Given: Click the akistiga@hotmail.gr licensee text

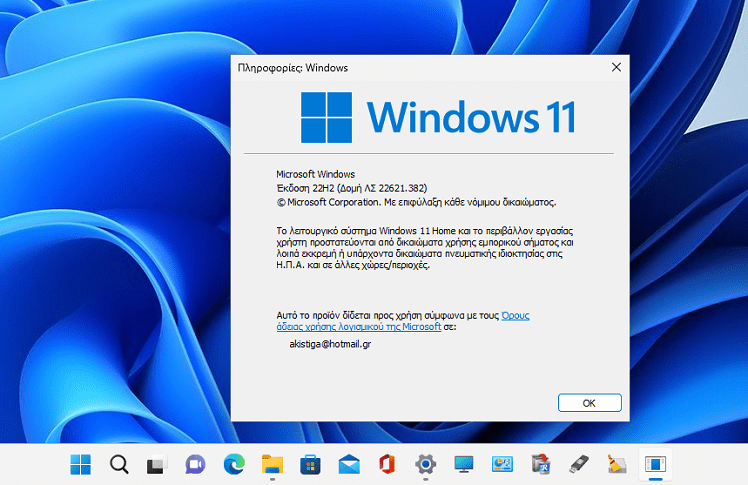Looking at the screenshot, I should coord(330,344).
